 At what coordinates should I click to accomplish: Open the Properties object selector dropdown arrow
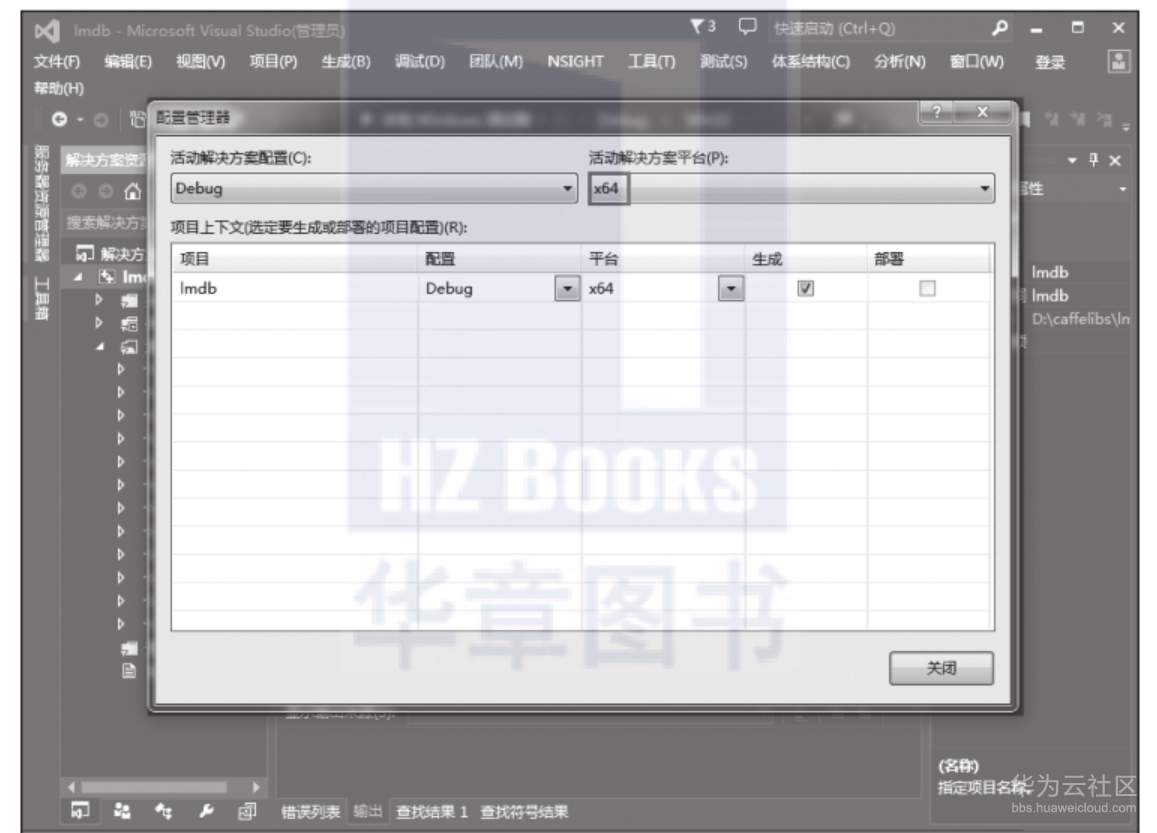(x=1122, y=190)
